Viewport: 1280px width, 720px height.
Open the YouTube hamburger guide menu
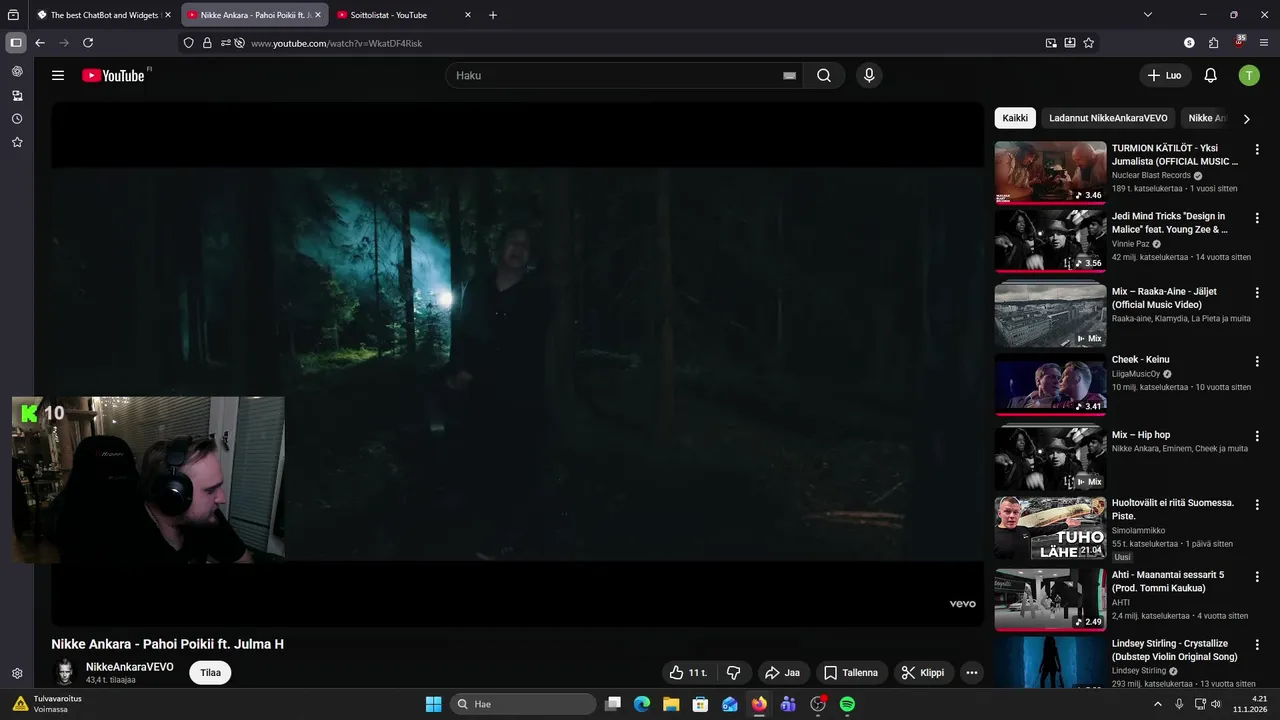(58, 75)
